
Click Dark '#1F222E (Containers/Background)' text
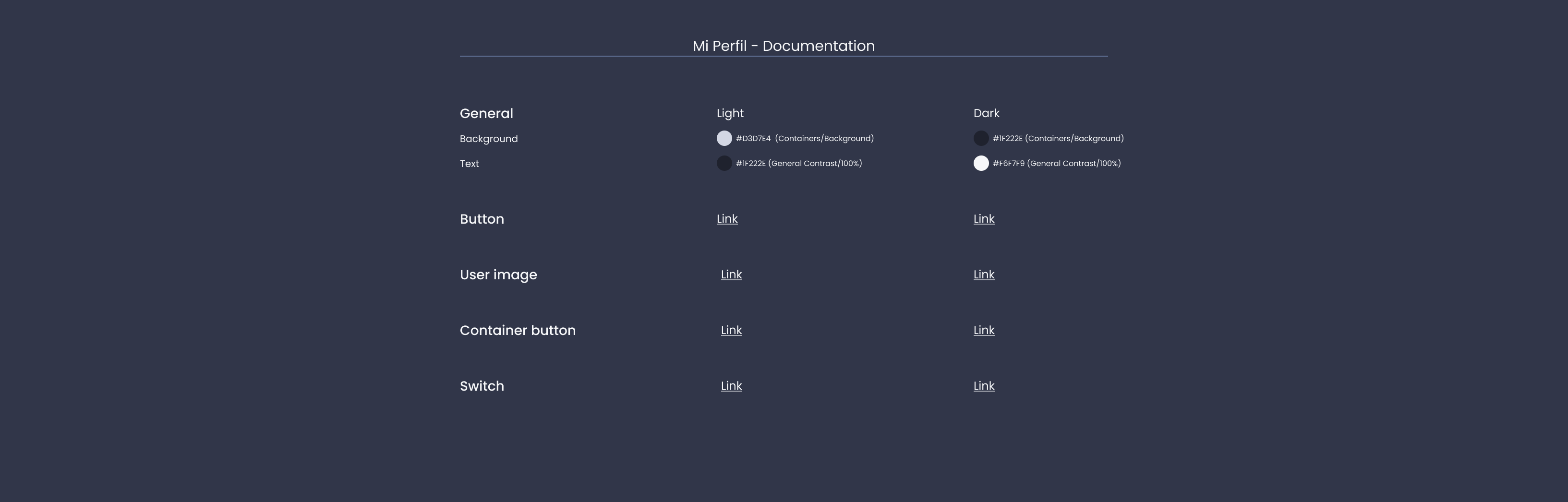tap(1058, 138)
